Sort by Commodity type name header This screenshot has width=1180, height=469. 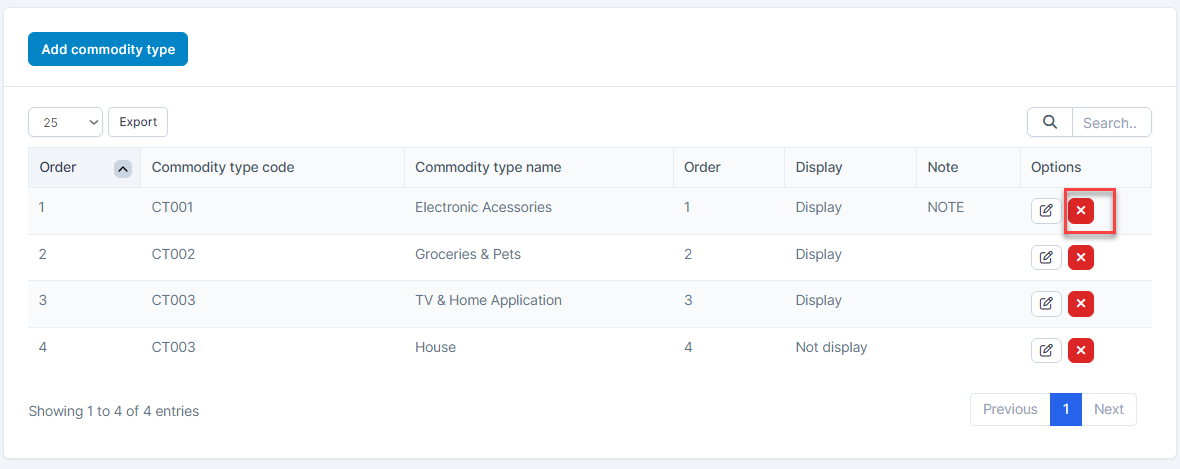[488, 168]
